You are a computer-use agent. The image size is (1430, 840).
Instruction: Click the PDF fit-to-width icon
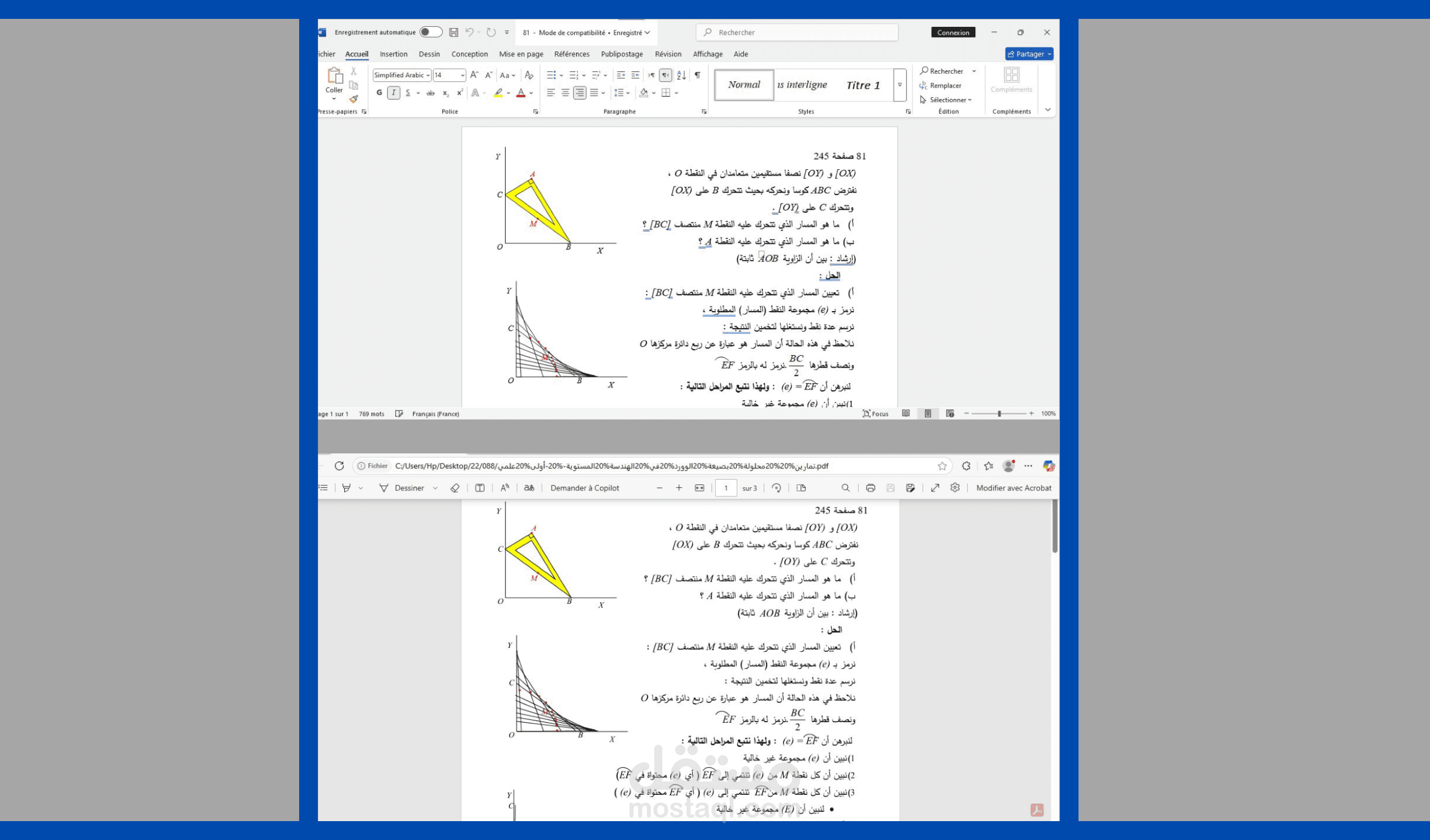[699, 488]
